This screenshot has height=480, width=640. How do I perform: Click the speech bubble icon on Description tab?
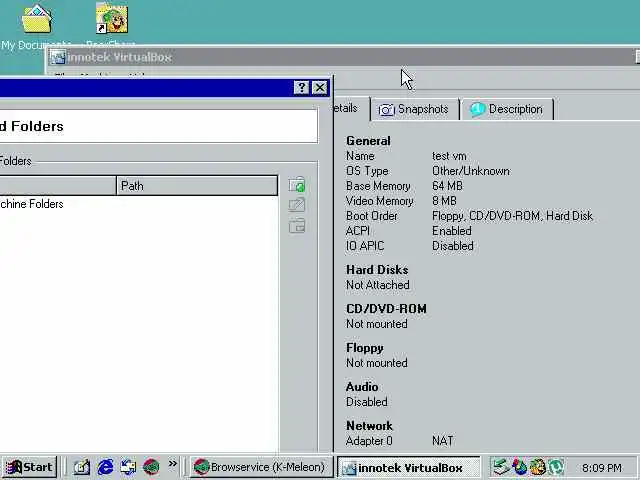tap(478, 109)
